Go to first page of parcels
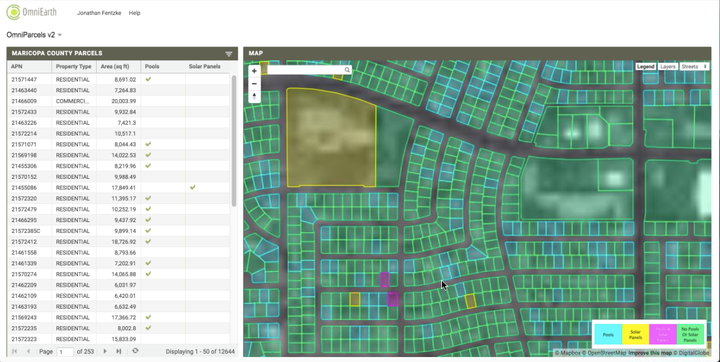 pos(15,351)
